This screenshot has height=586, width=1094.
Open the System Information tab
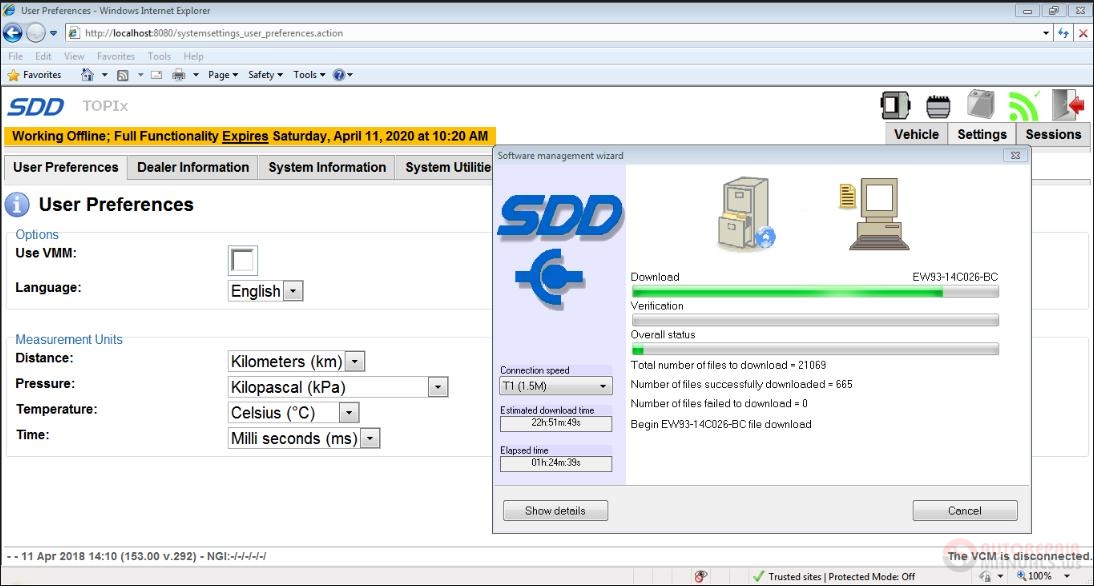coord(326,167)
